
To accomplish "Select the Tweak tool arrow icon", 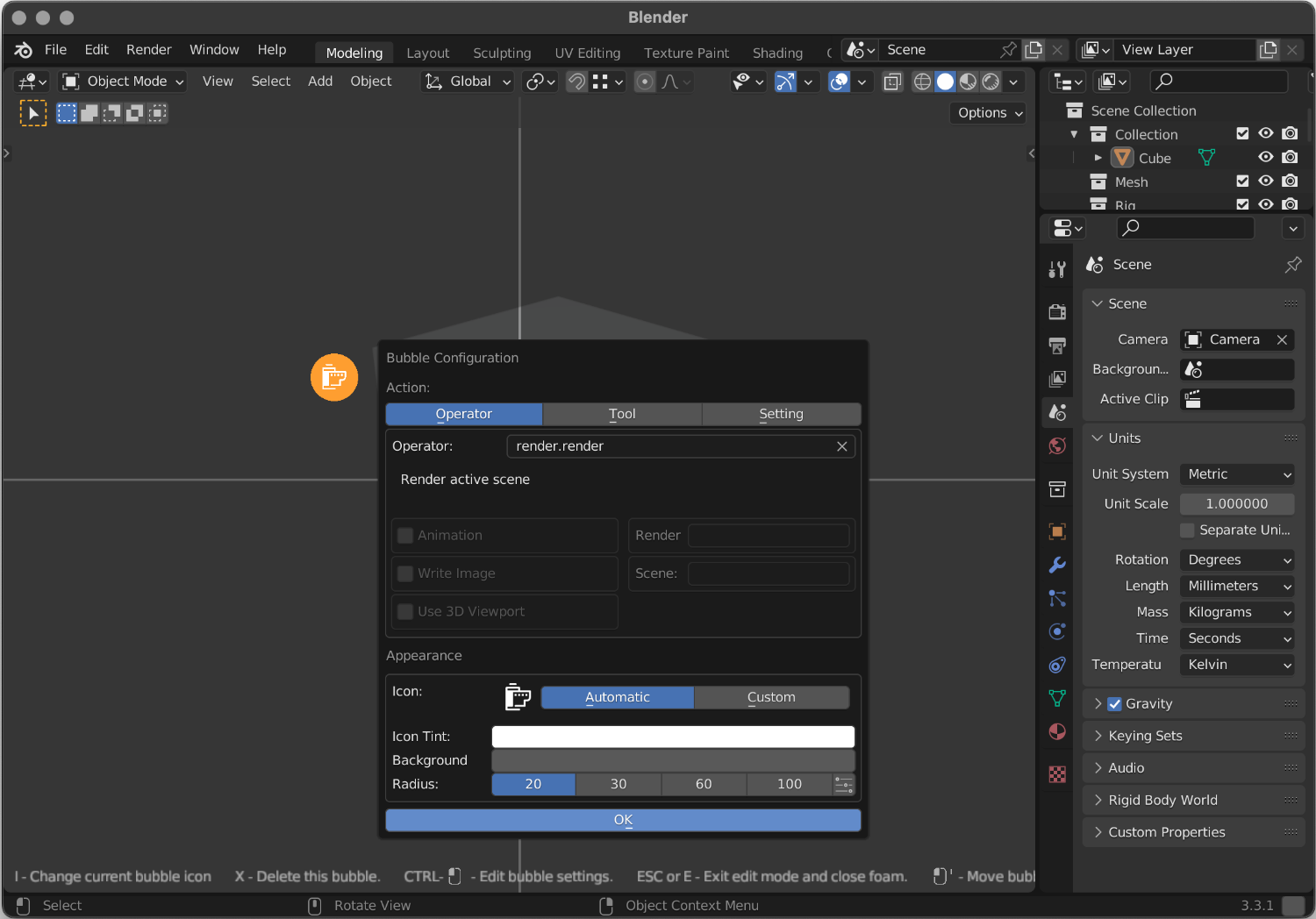I will [33, 113].
